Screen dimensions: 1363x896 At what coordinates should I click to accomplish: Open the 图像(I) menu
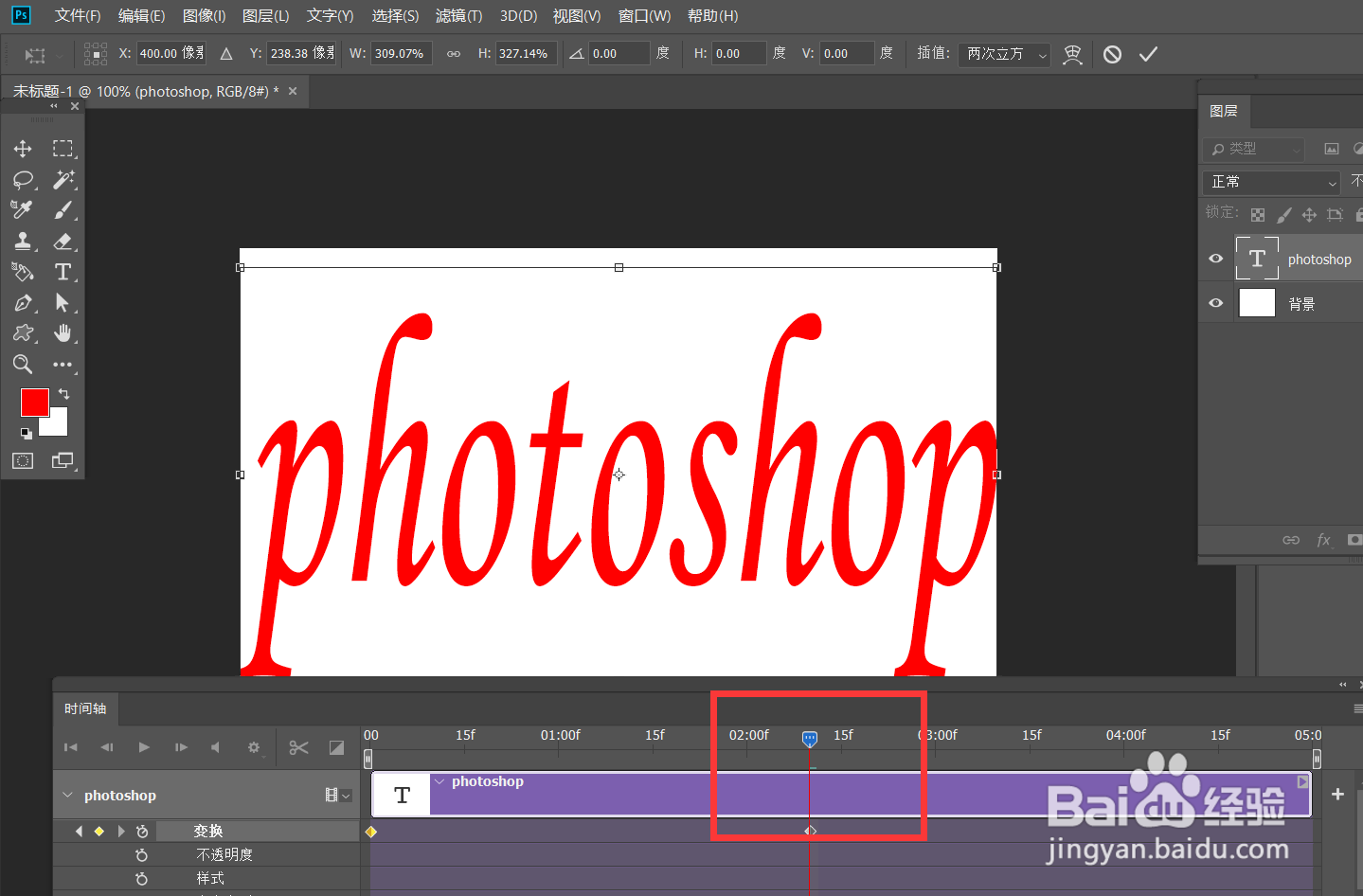(x=205, y=16)
